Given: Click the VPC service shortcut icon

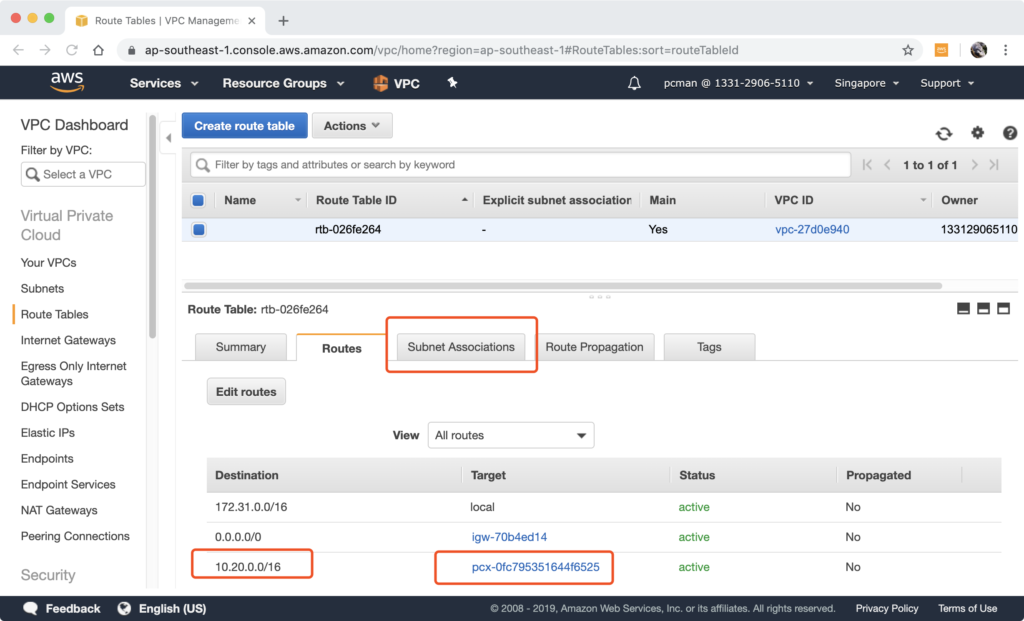Looking at the screenshot, I should point(396,83).
